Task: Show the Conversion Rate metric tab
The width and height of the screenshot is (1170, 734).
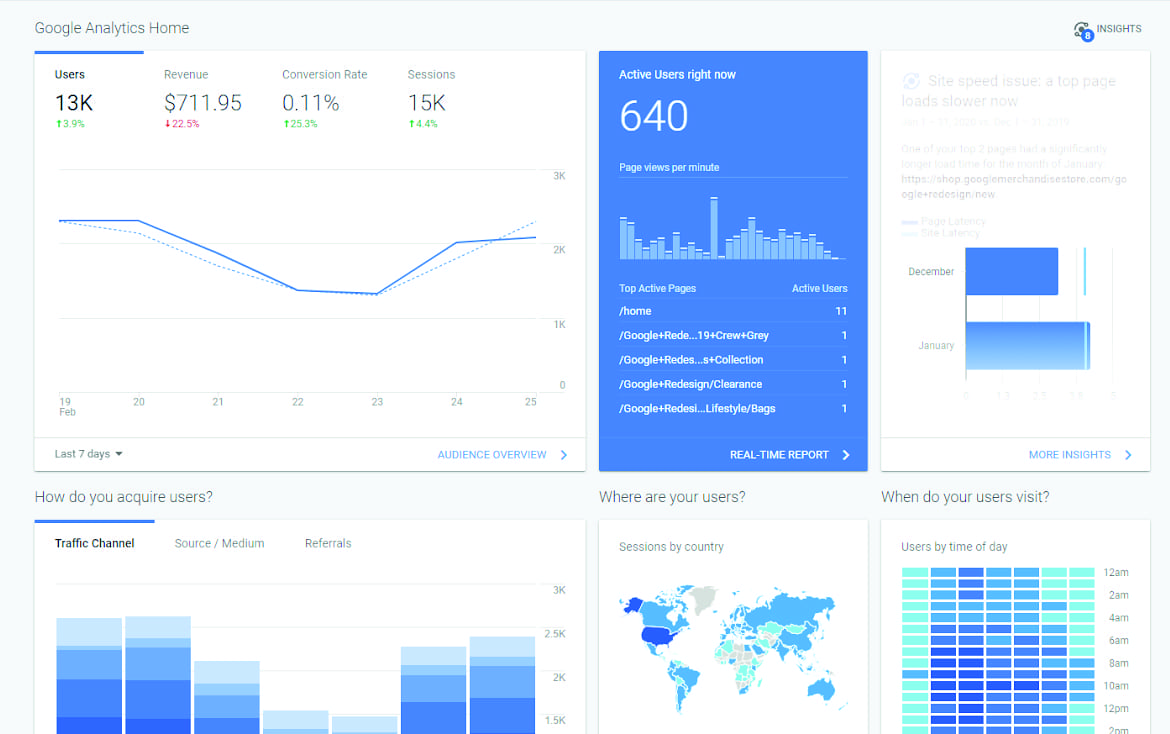Action: pos(325,98)
